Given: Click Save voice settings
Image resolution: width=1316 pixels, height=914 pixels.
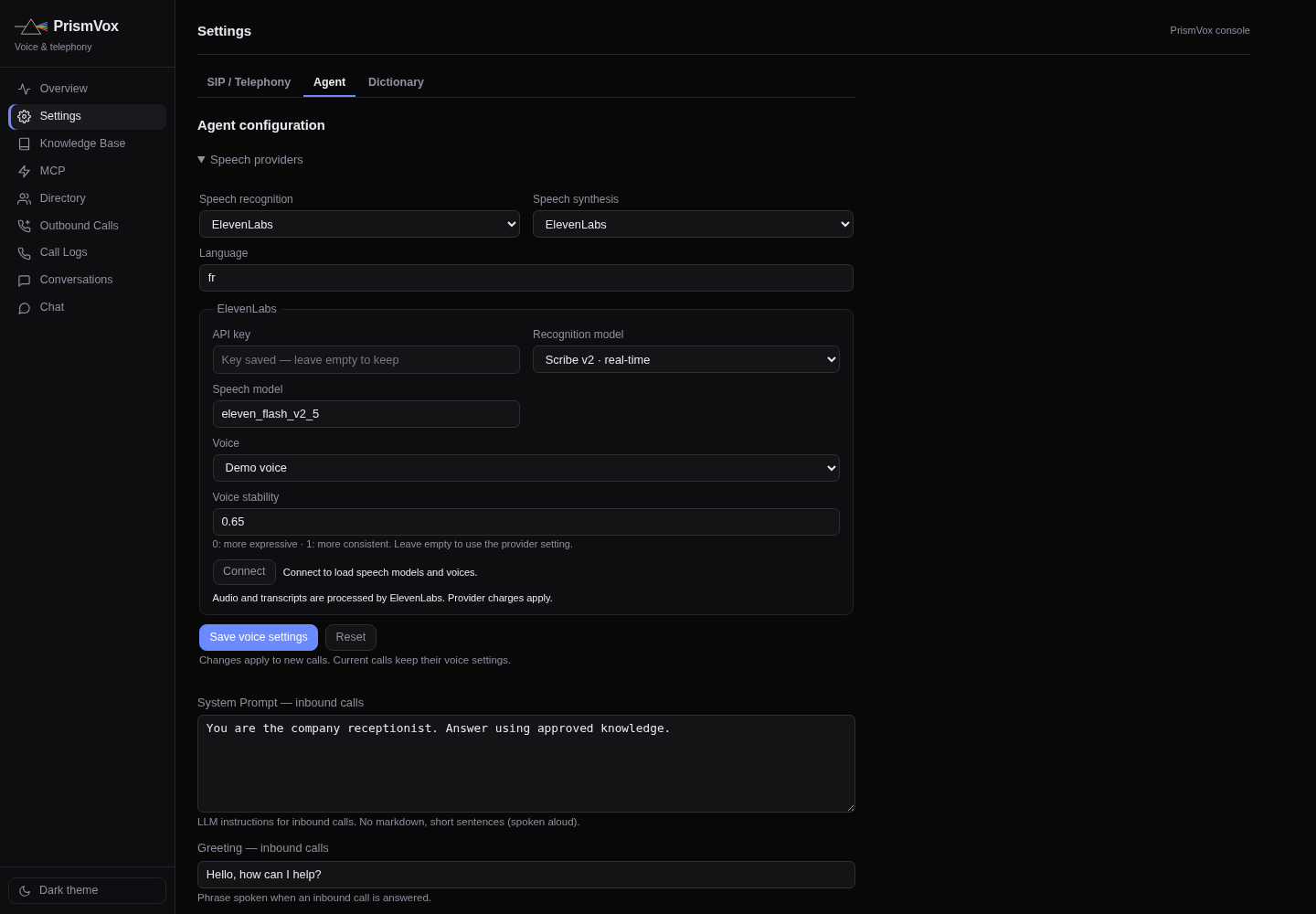Looking at the screenshot, I should pyautogui.click(x=259, y=637).
